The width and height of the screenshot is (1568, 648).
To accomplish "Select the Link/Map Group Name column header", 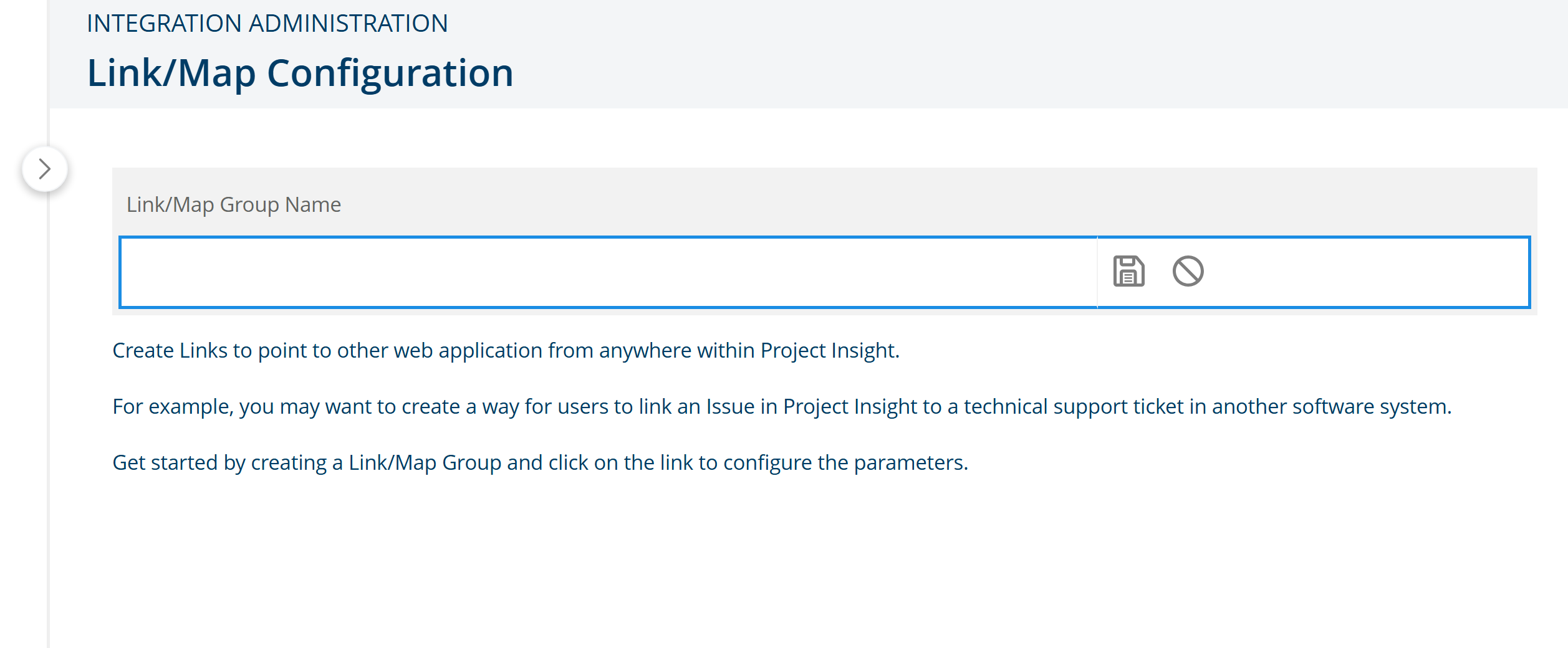I will (234, 204).
